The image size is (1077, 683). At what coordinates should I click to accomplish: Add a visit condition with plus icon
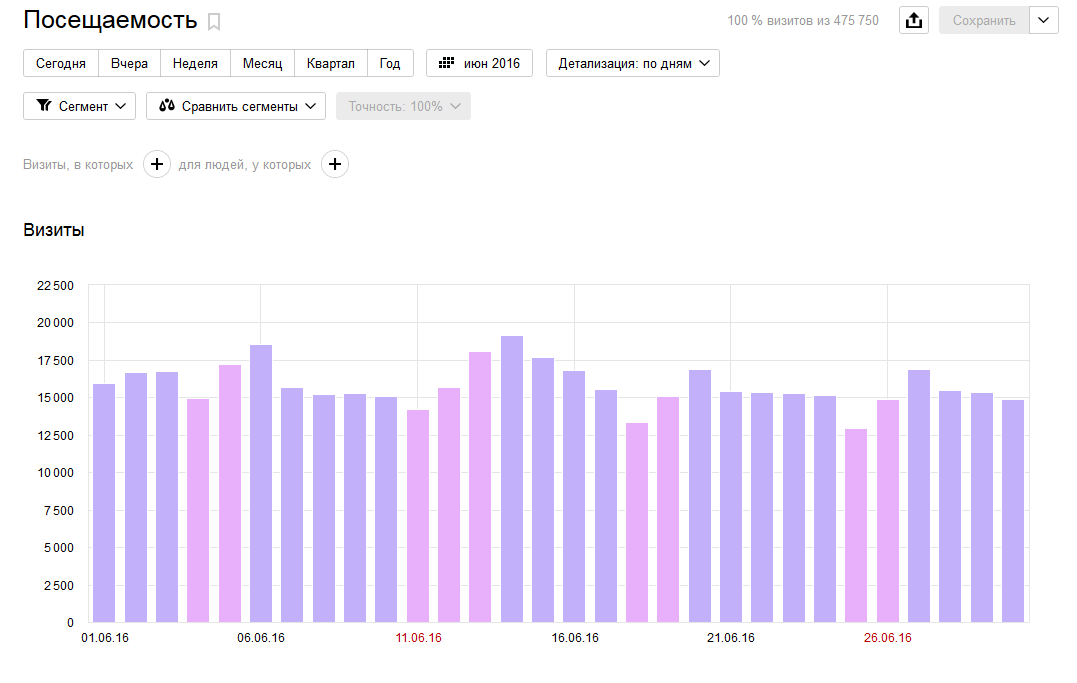[x=157, y=165]
